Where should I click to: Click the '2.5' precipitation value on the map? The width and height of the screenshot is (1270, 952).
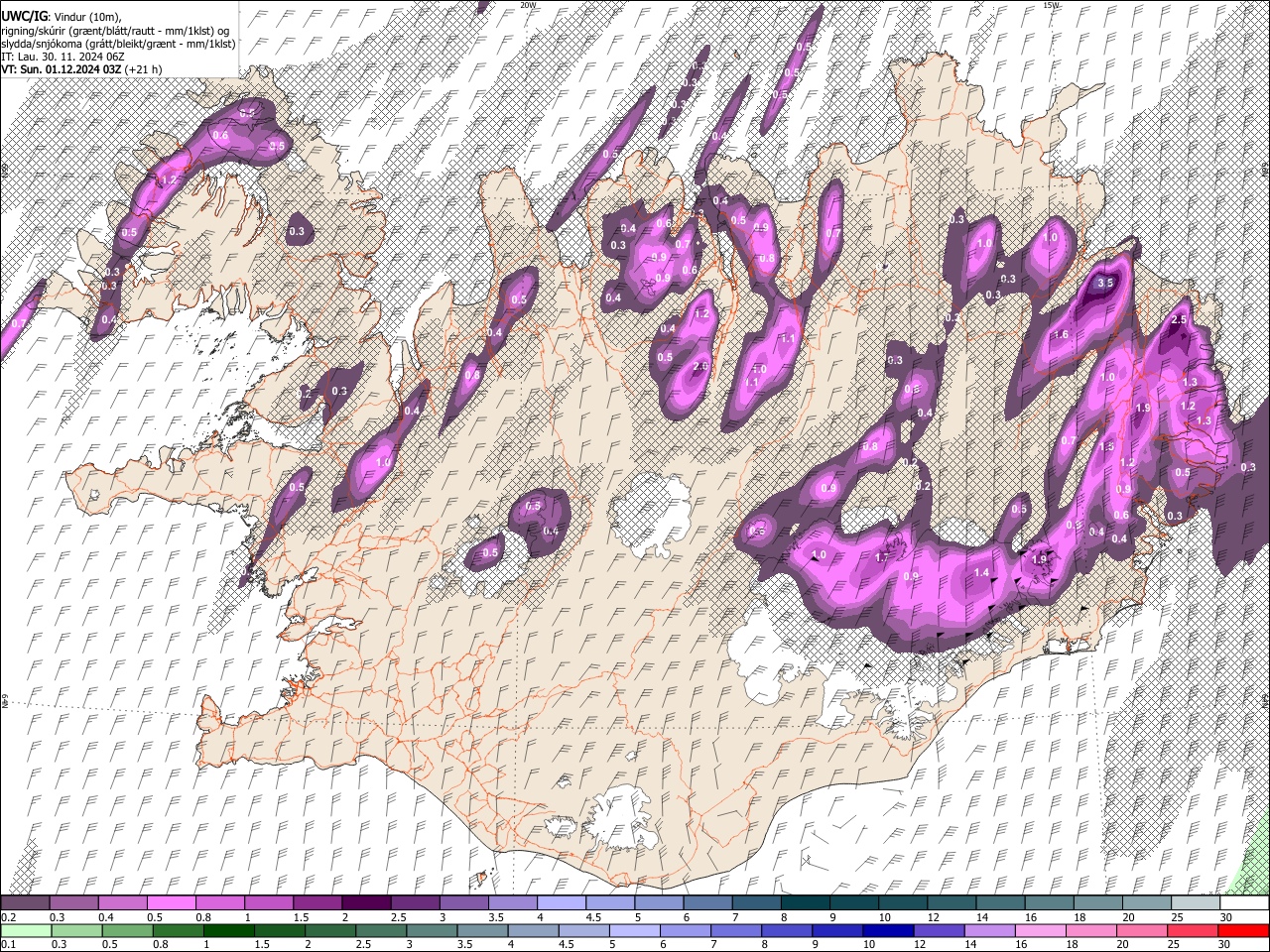[1179, 320]
